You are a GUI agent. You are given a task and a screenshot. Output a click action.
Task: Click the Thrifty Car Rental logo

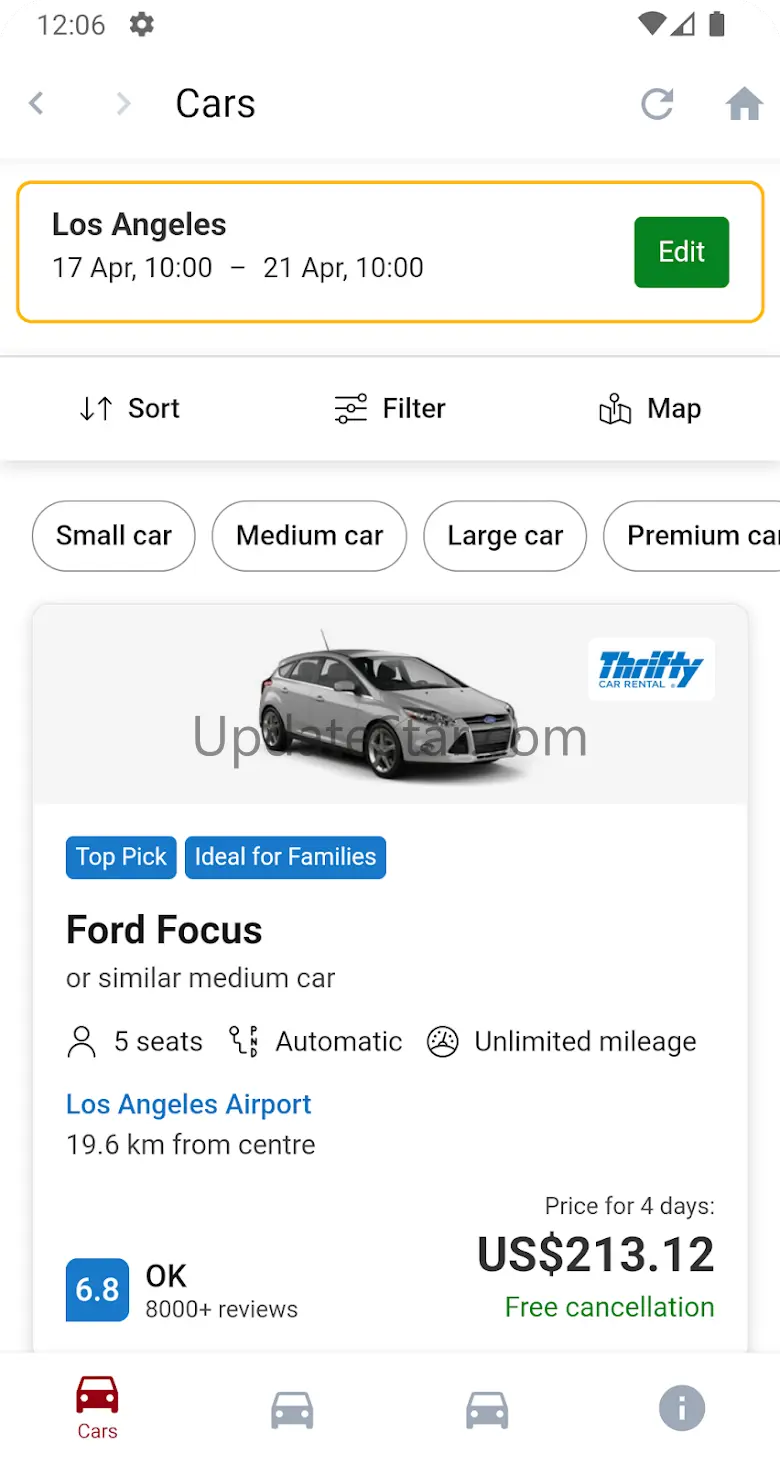651,669
